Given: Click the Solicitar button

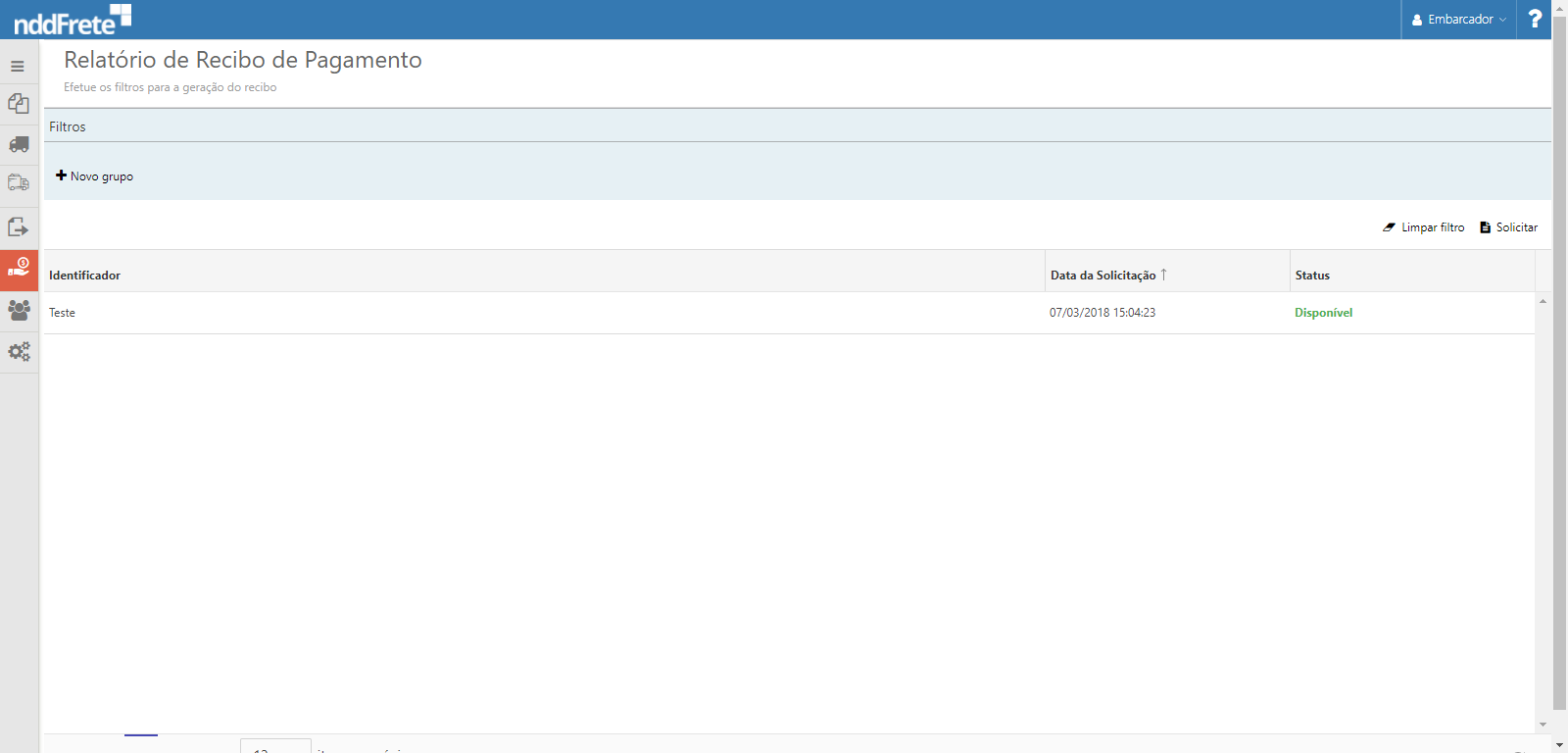Looking at the screenshot, I should (1508, 227).
